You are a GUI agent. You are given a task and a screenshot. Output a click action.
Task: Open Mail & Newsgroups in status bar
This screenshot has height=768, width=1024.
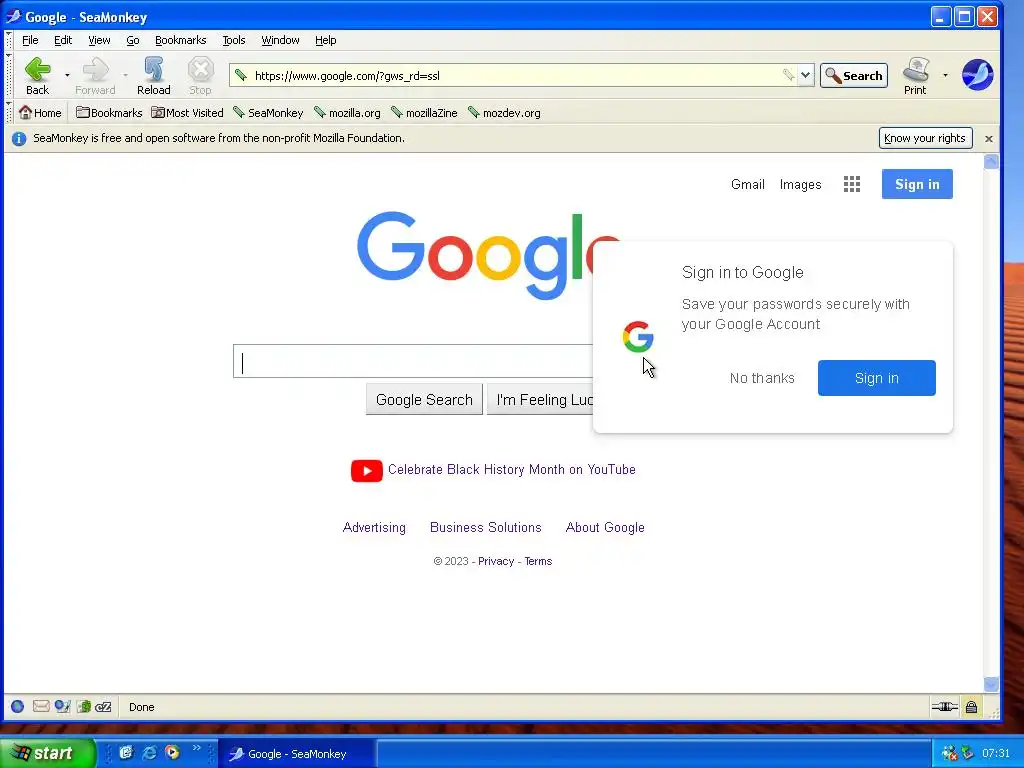click(40, 707)
